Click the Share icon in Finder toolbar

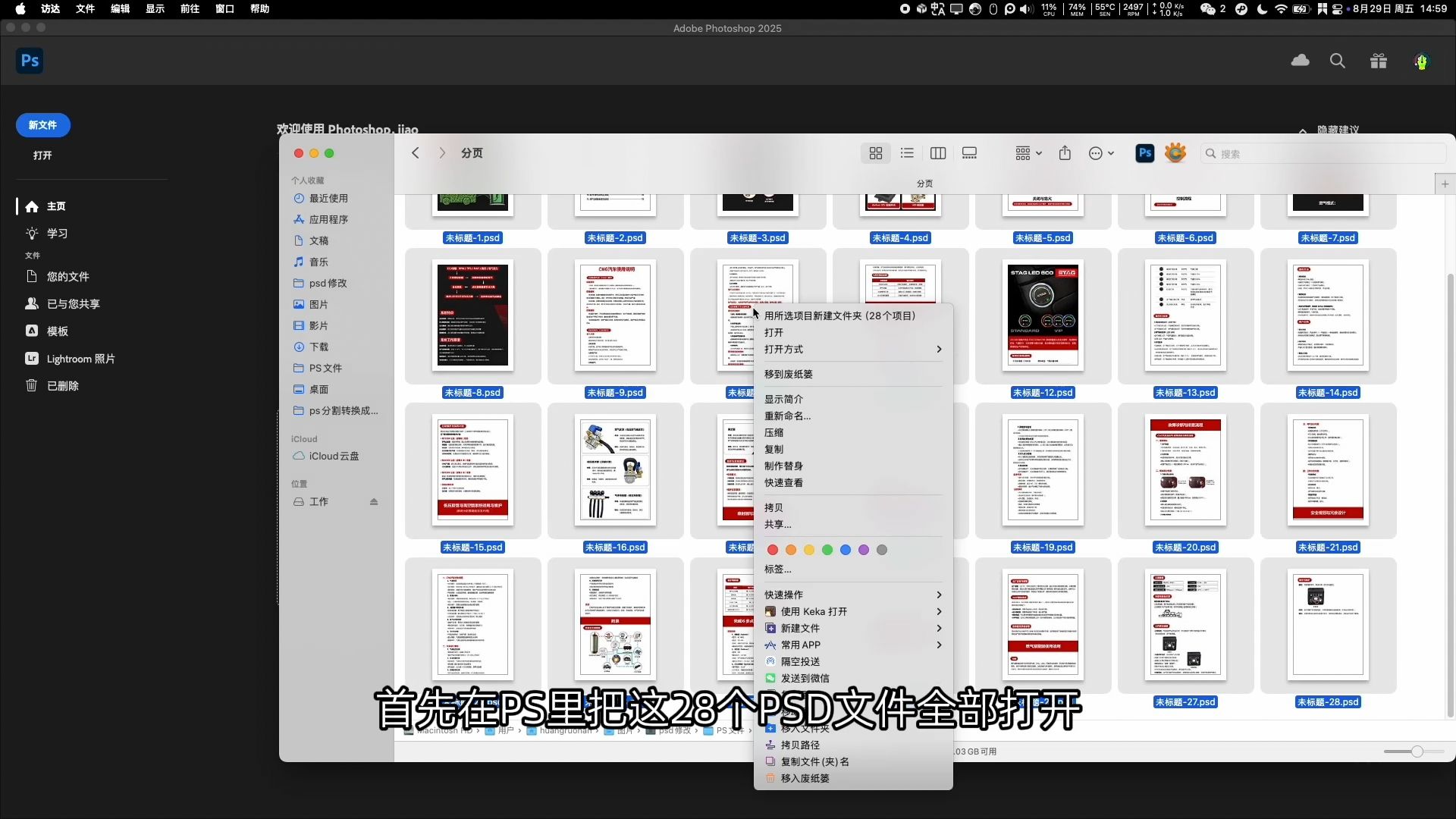point(1065,153)
